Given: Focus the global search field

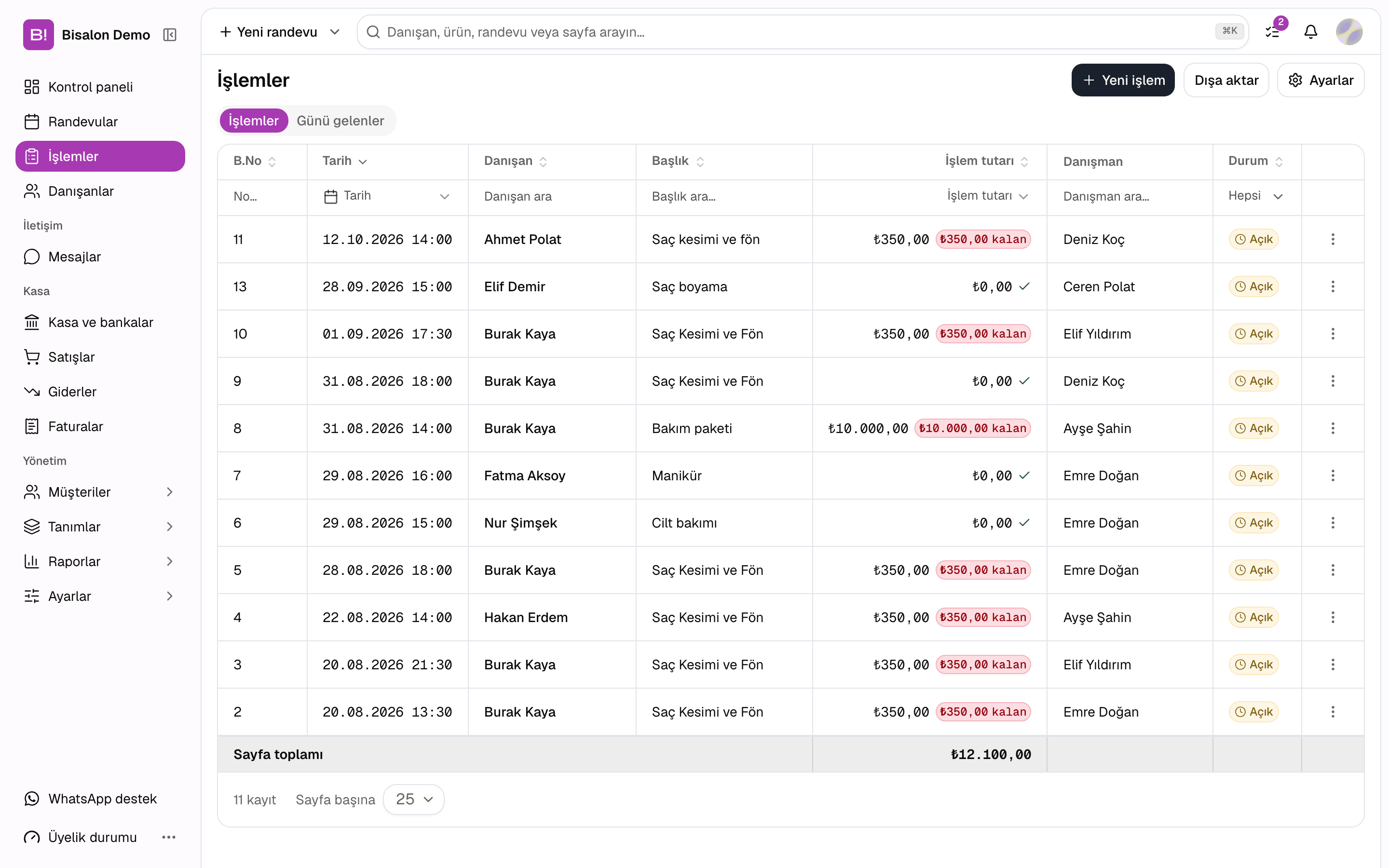Looking at the screenshot, I should [x=803, y=31].
